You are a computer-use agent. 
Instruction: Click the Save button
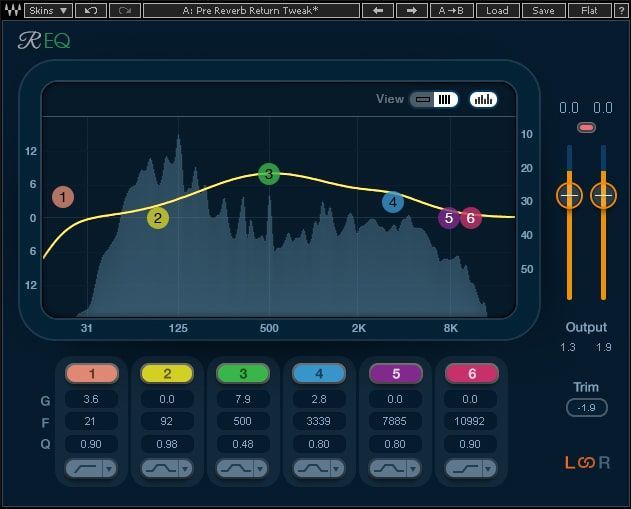tap(543, 10)
